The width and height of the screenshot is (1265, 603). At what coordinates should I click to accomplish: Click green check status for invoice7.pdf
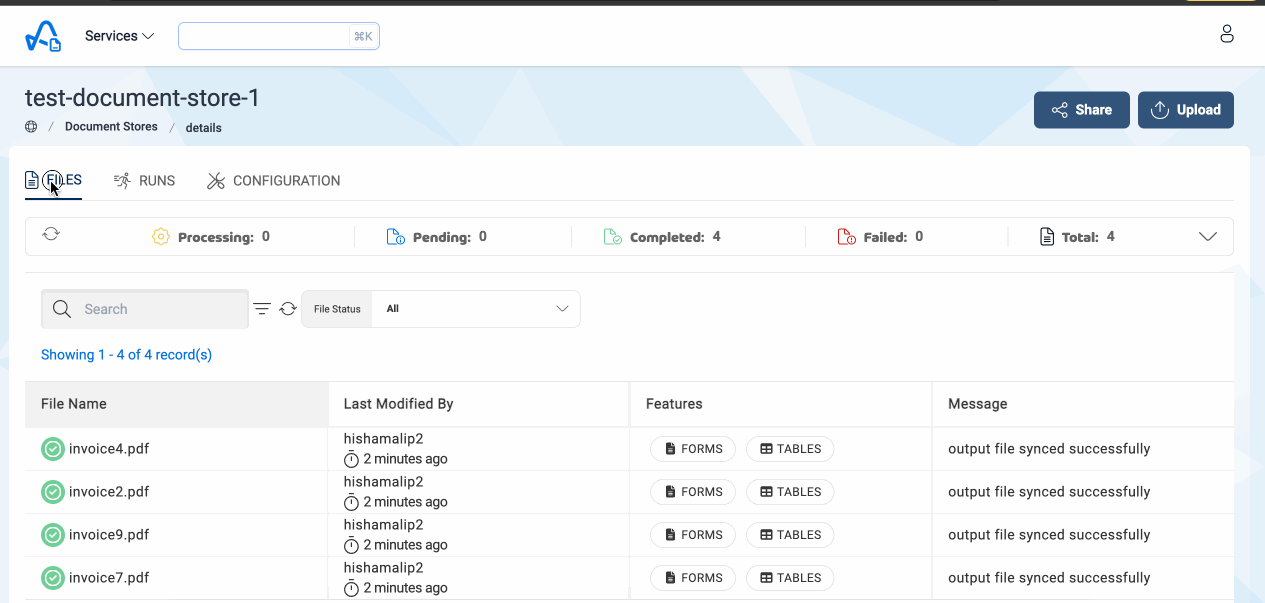(53, 578)
